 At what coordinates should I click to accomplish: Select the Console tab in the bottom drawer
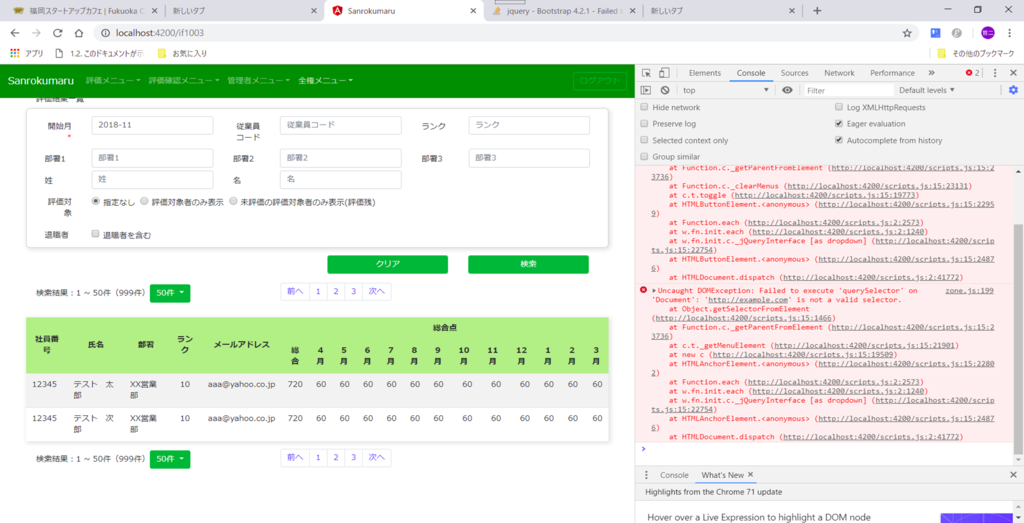click(x=674, y=475)
